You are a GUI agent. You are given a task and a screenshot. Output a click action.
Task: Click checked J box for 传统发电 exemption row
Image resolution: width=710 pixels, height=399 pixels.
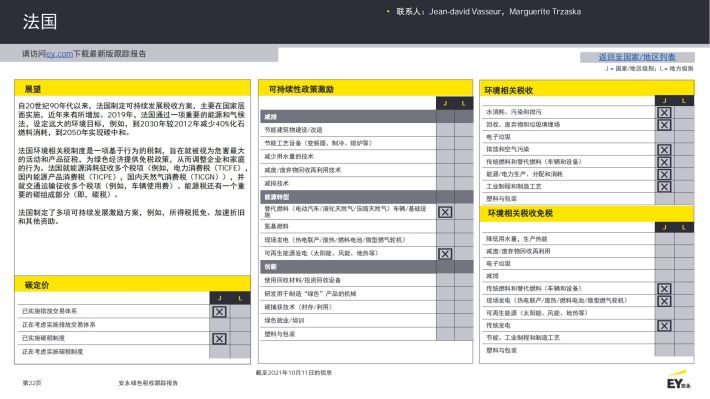[x=664, y=326]
